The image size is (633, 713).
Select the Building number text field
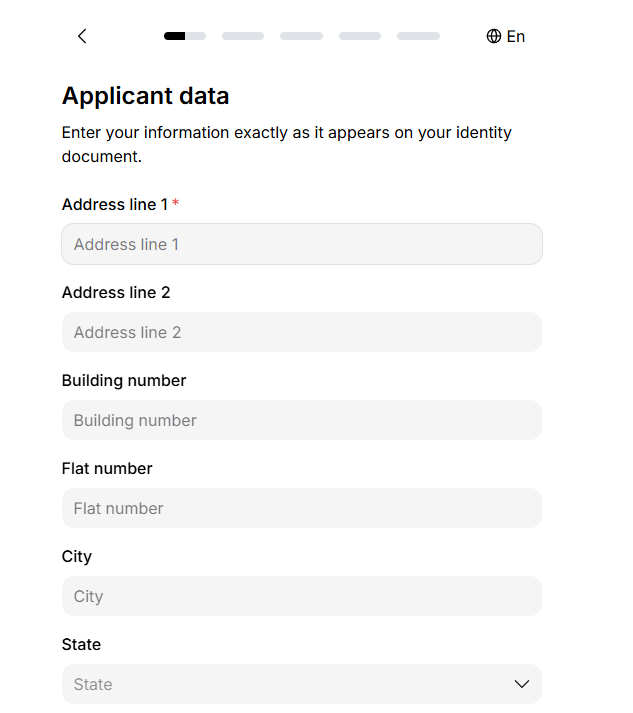(x=301, y=420)
